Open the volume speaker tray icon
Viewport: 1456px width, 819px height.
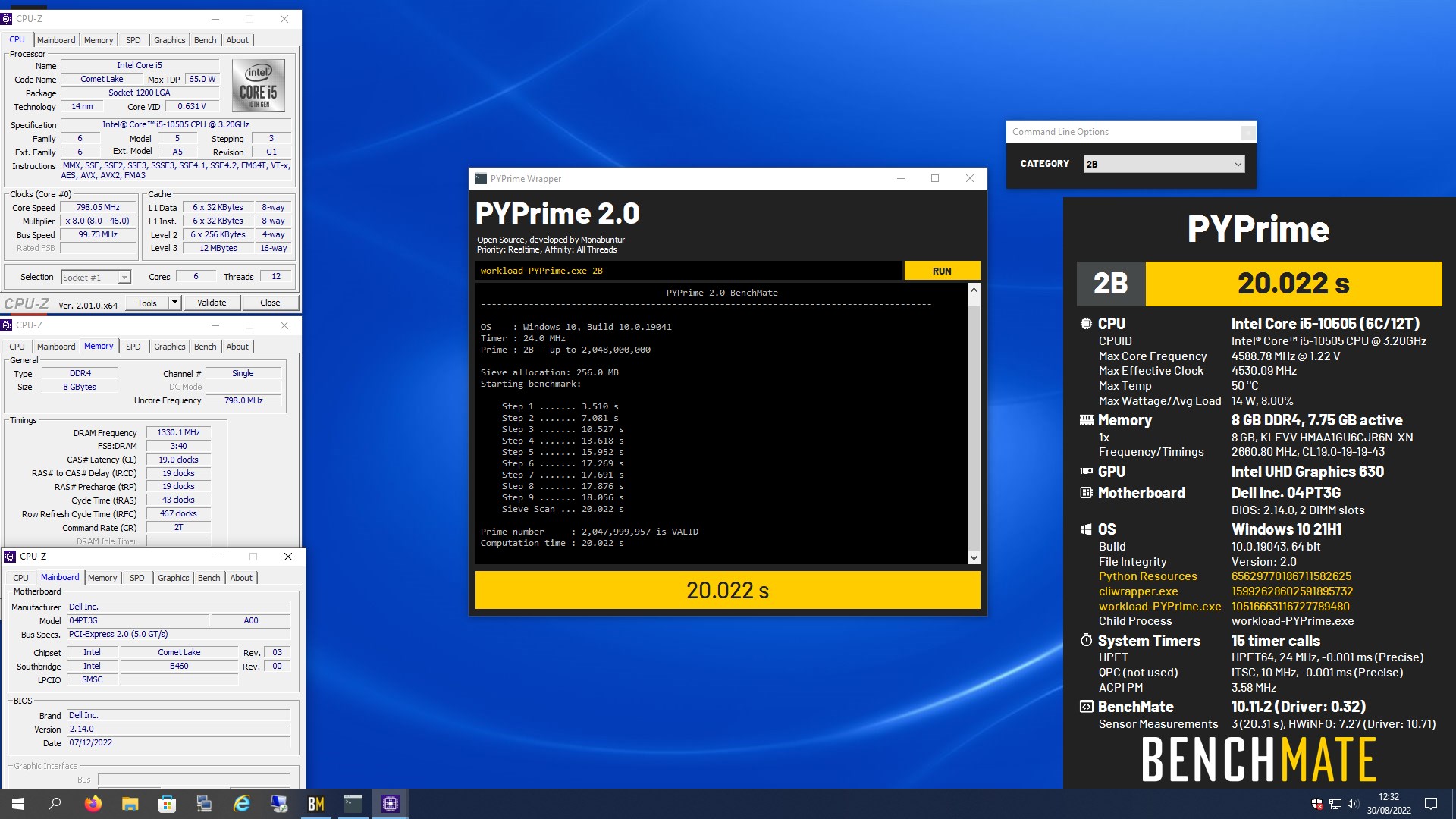click(x=1353, y=804)
